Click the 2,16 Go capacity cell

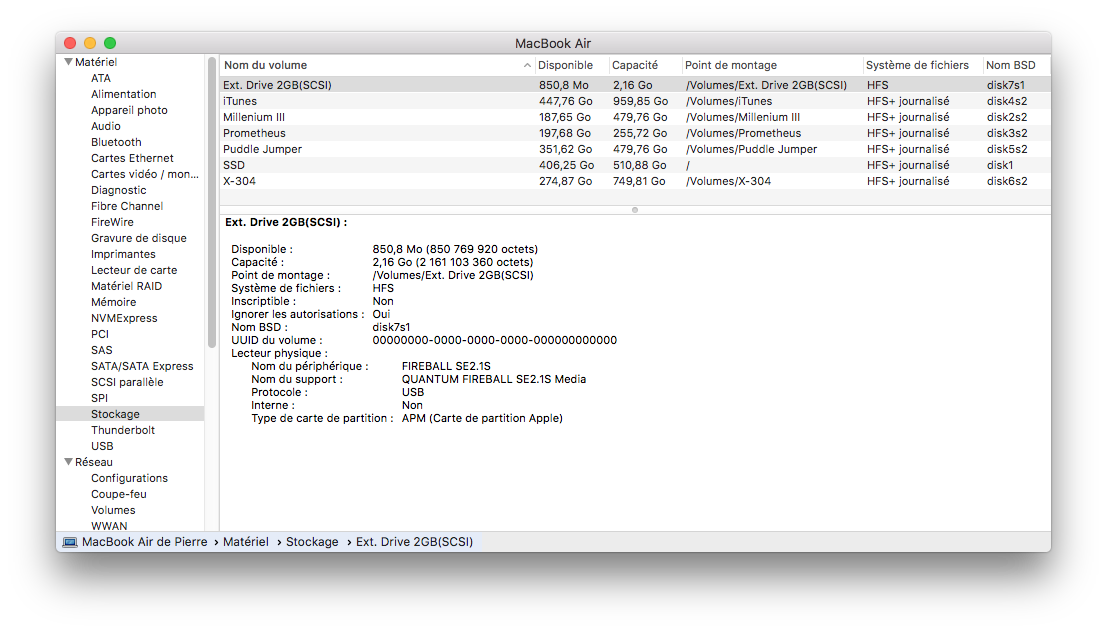[x=633, y=85]
